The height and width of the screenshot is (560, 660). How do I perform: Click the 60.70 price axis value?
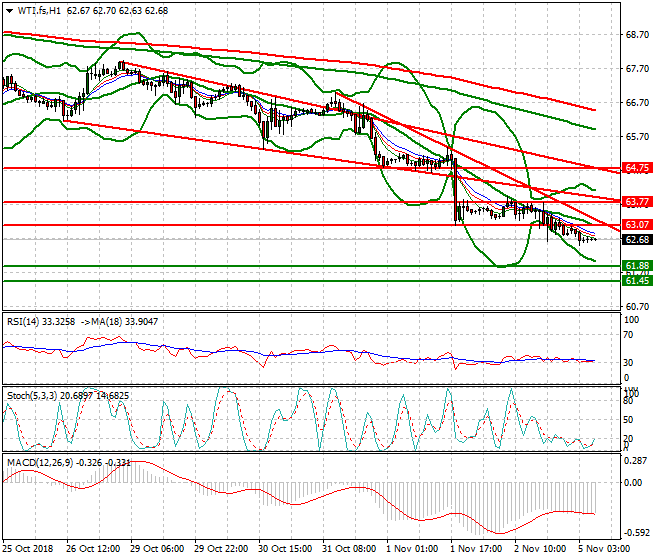pos(637,307)
